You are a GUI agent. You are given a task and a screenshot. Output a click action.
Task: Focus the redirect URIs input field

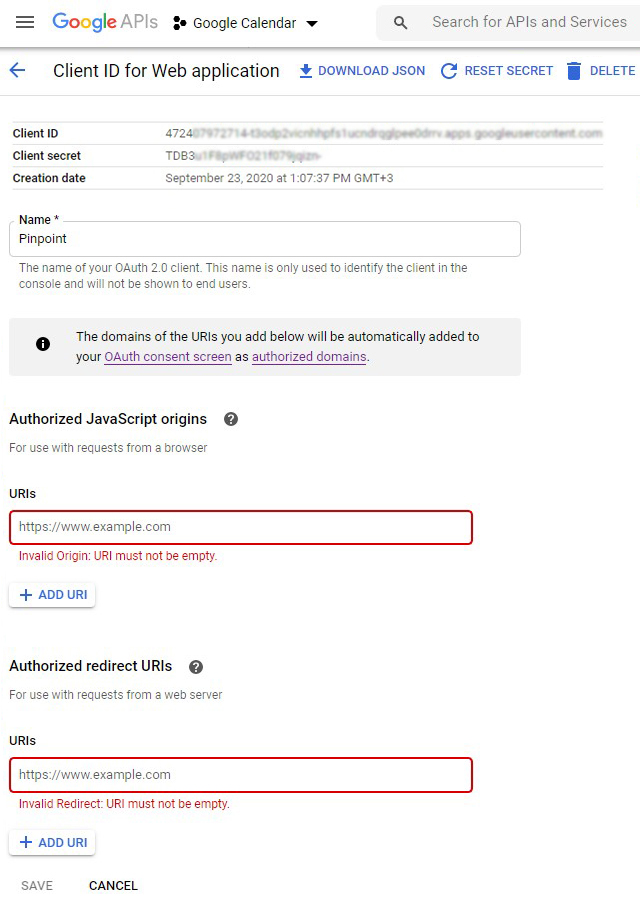(x=240, y=775)
